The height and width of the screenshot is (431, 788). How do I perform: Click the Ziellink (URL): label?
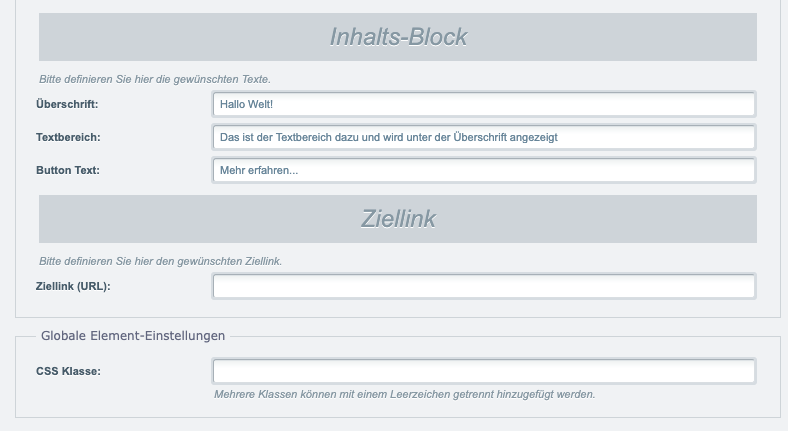73,286
